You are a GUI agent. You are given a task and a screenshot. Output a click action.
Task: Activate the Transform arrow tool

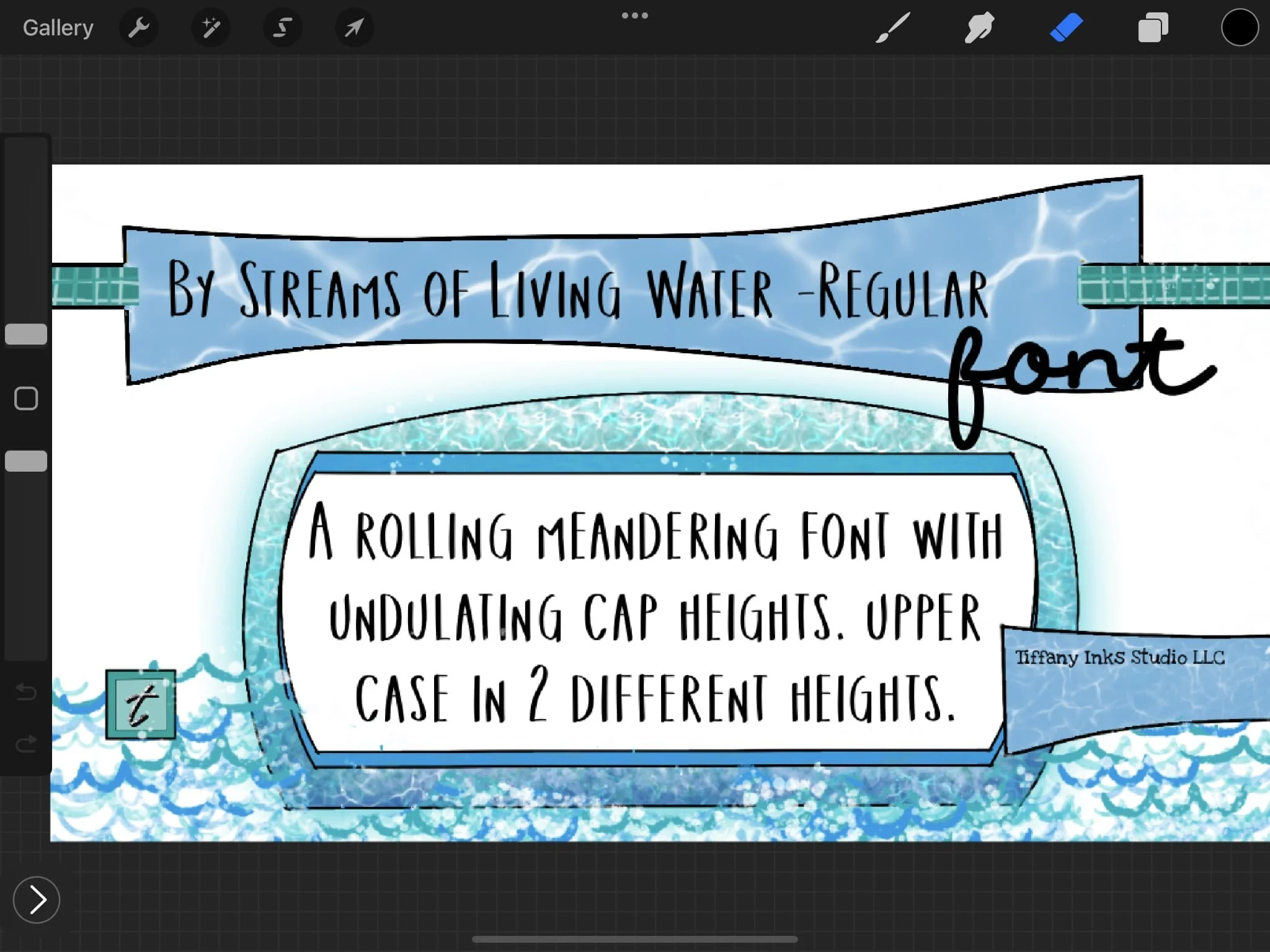[353, 27]
